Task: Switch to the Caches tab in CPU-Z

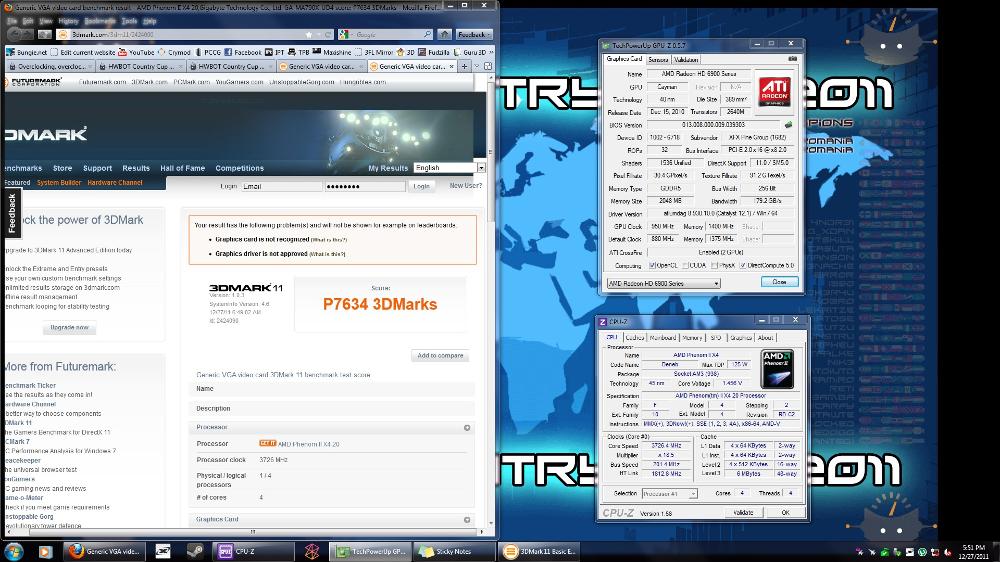Action: tap(635, 337)
